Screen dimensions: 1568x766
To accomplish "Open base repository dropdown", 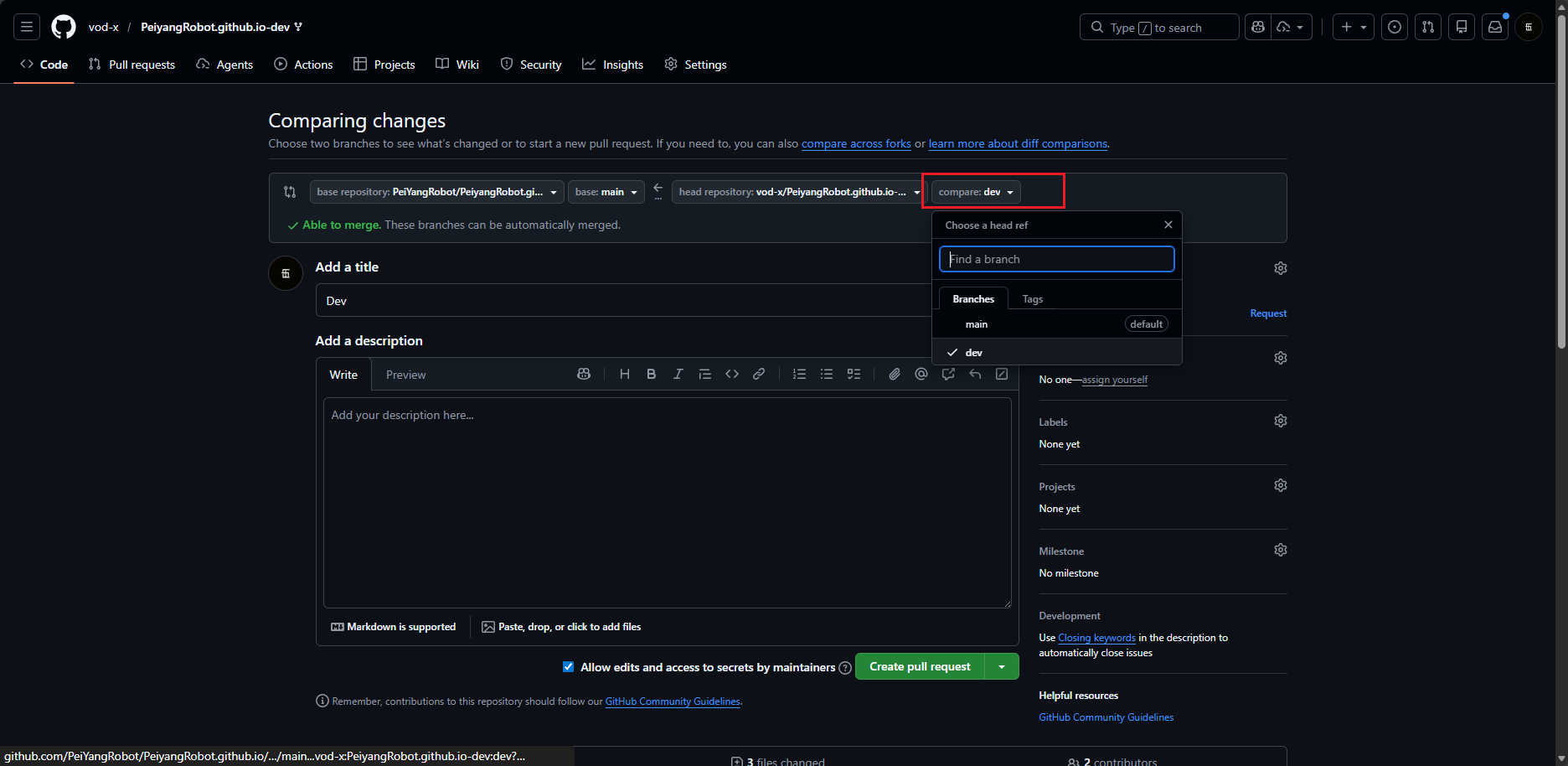I will click(436, 192).
